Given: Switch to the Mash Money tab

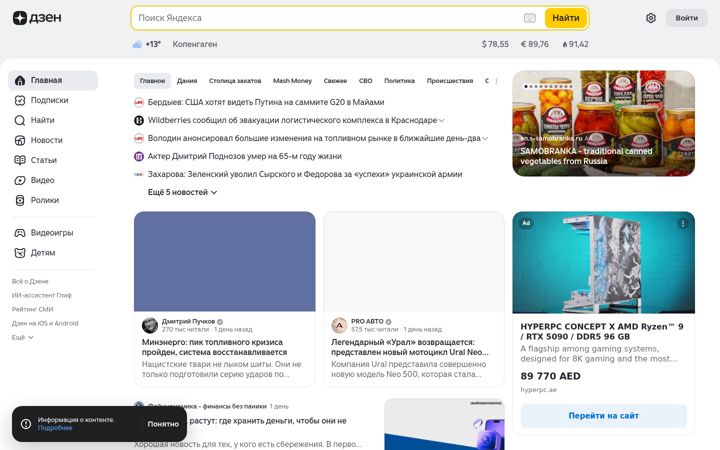Looking at the screenshot, I should 292,81.
